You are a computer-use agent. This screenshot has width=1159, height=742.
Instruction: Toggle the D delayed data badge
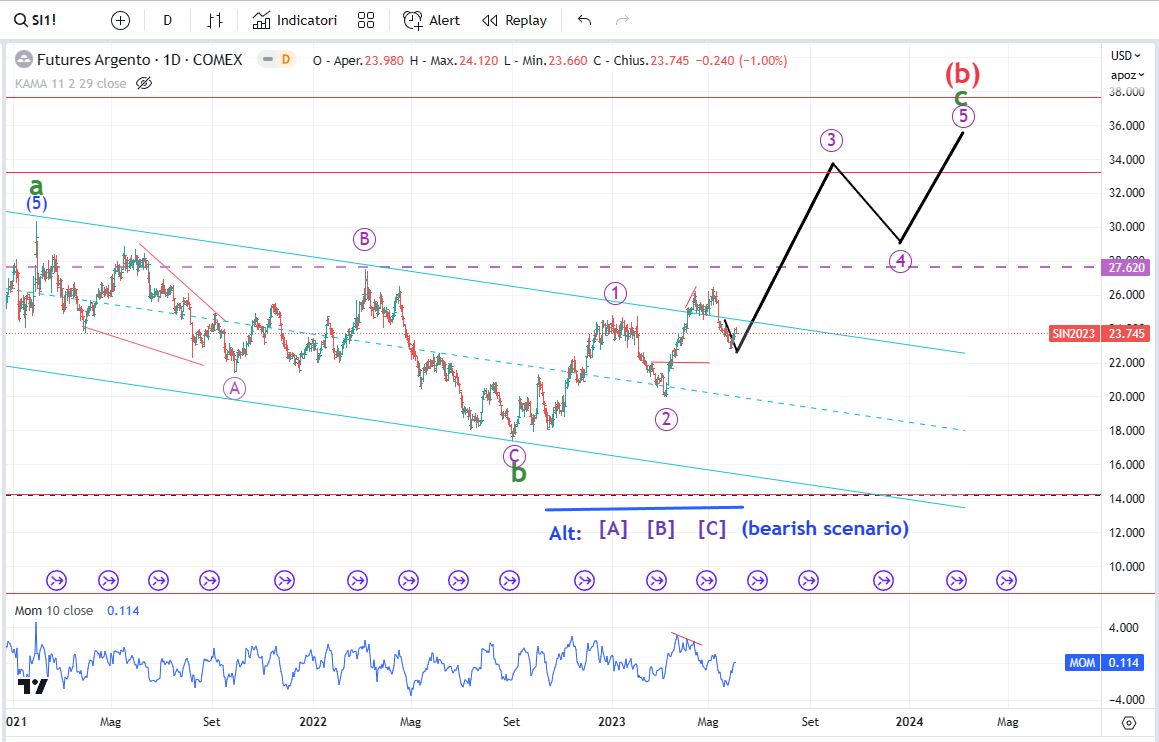(x=285, y=60)
